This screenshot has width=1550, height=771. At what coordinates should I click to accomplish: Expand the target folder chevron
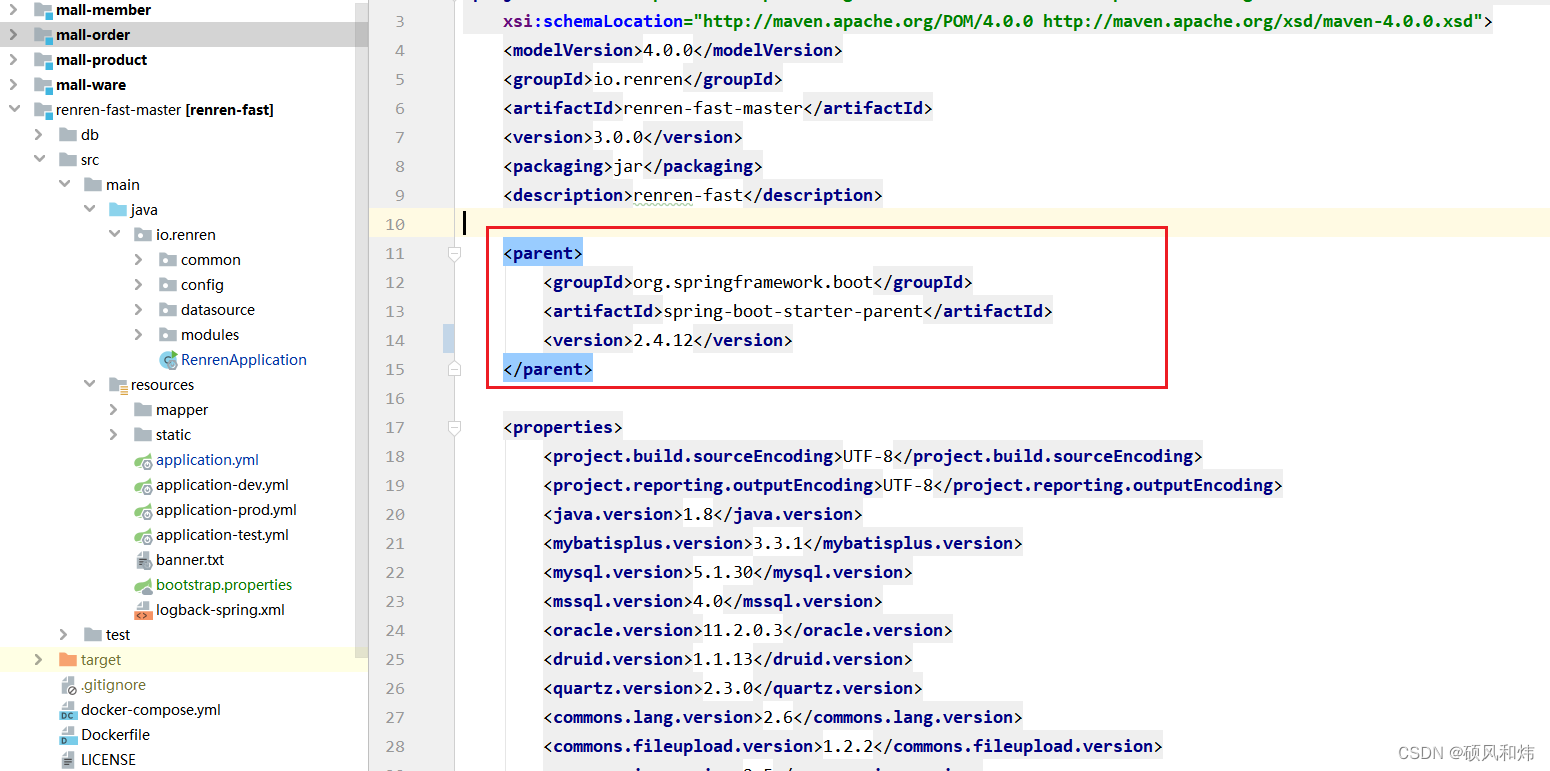[x=38, y=660]
